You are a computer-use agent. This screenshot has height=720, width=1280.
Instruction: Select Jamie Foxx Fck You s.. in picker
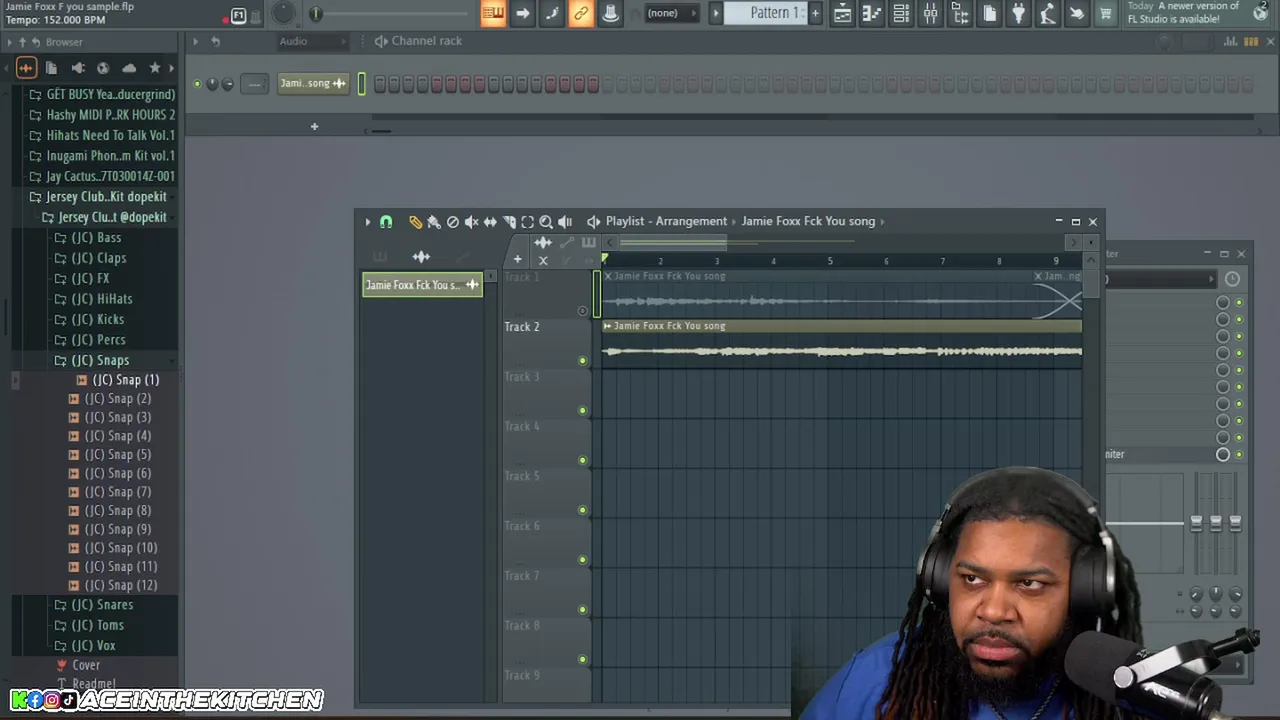[x=422, y=285]
